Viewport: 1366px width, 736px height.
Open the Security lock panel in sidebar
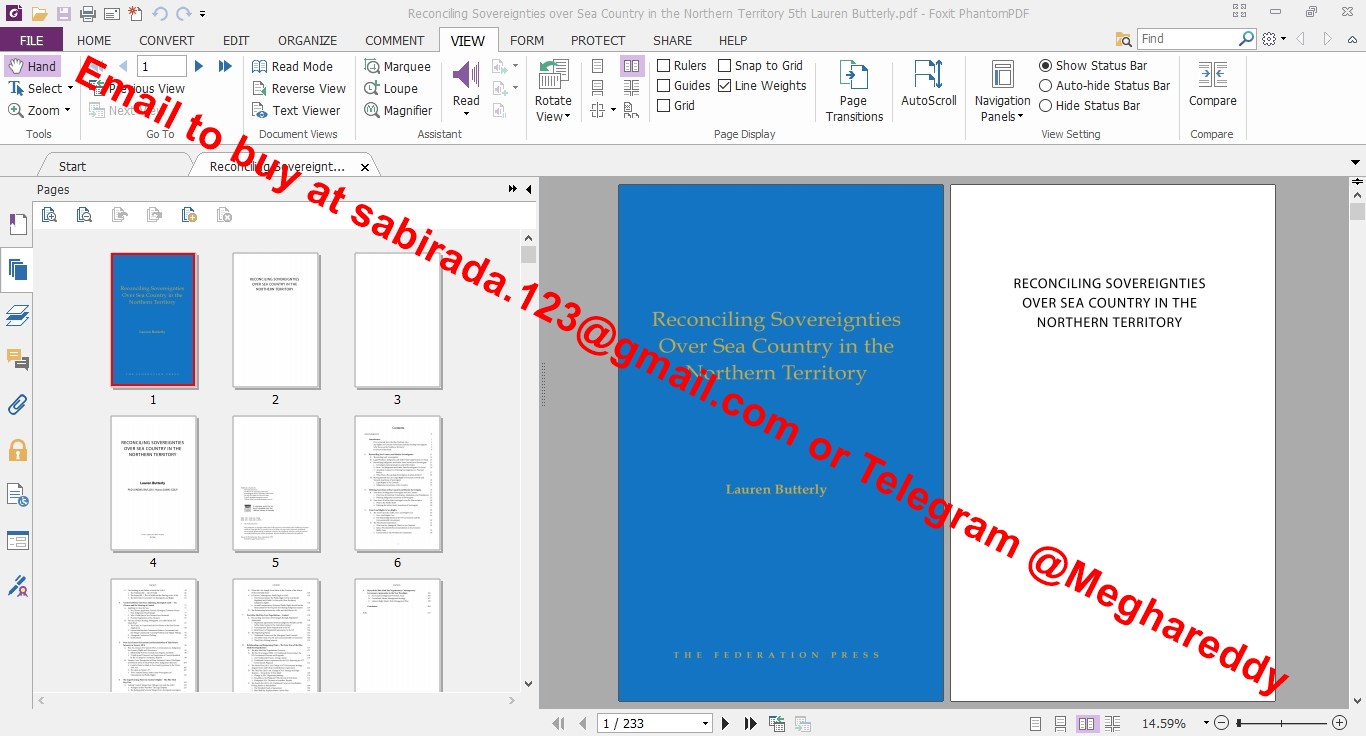pyautogui.click(x=17, y=450)
